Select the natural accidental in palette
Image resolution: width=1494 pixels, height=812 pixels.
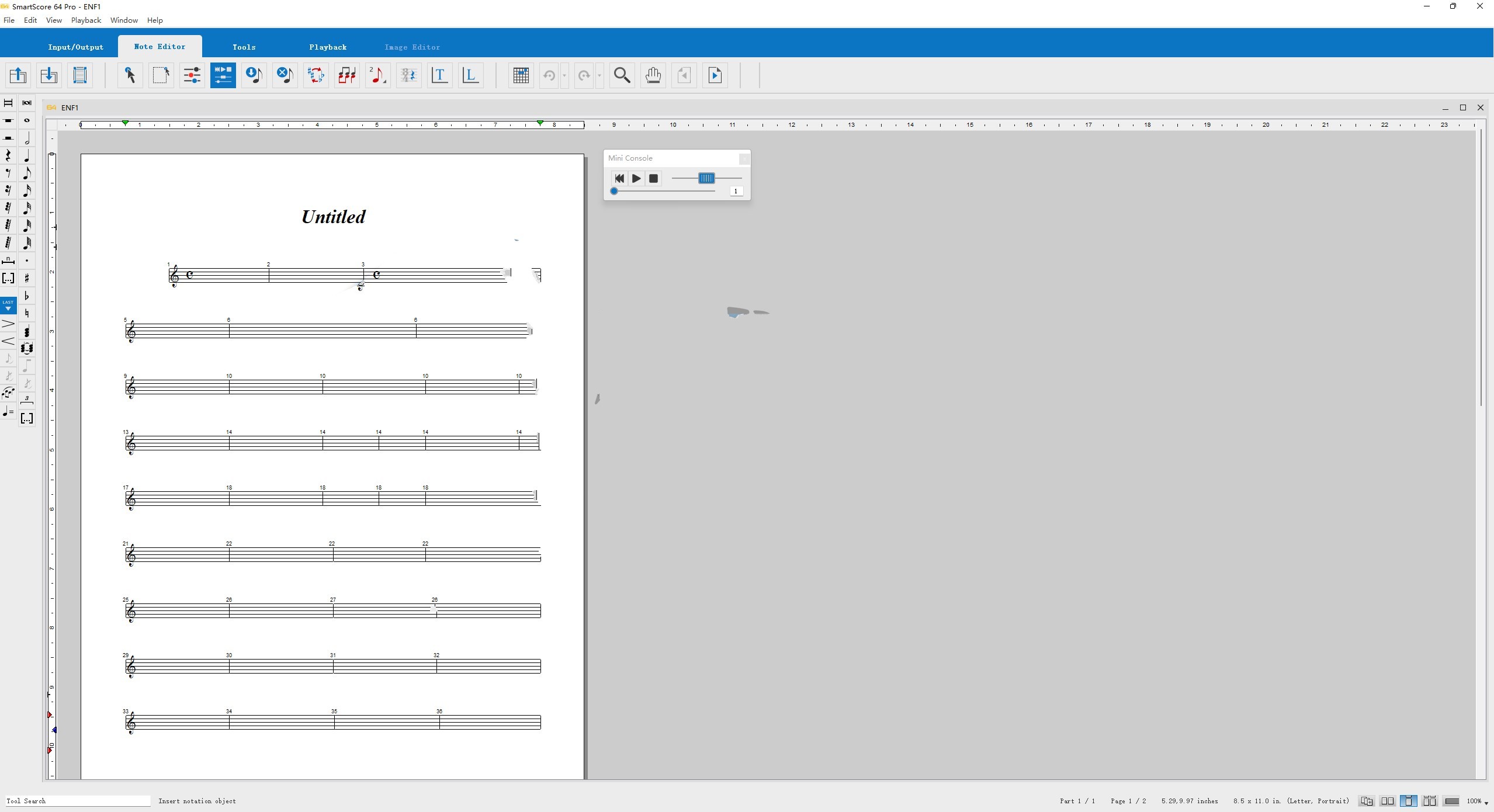point(27,314)
